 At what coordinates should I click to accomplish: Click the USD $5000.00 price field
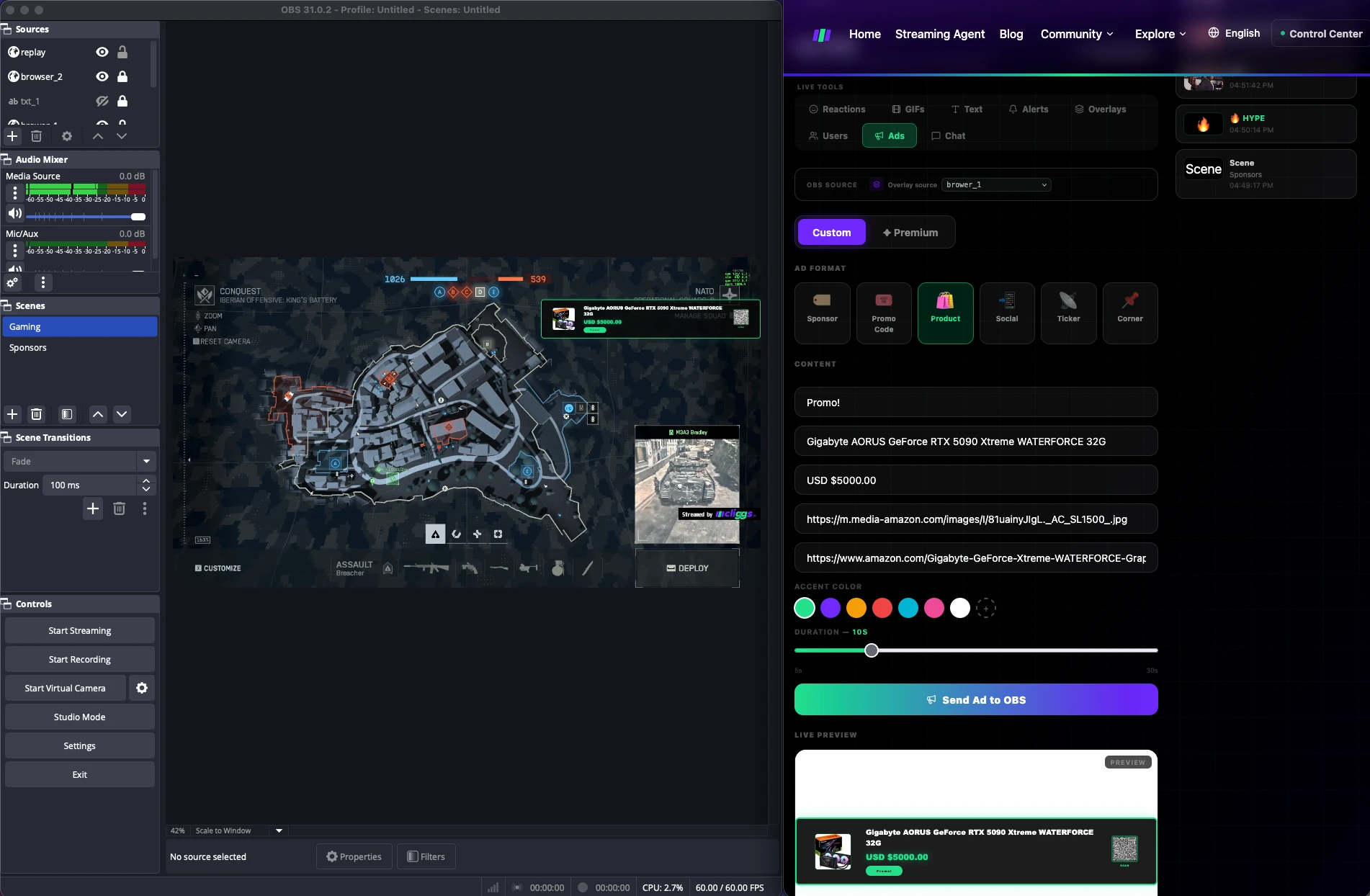[x=976, y=480]
